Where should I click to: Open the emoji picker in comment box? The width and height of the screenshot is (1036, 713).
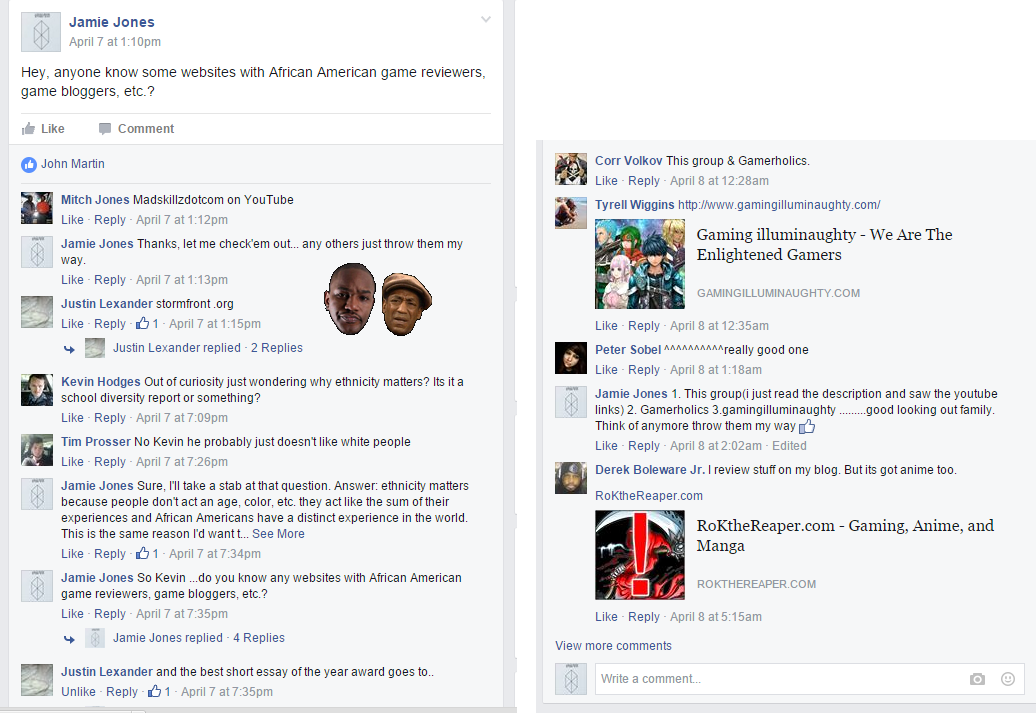(x=1007, y=679)
